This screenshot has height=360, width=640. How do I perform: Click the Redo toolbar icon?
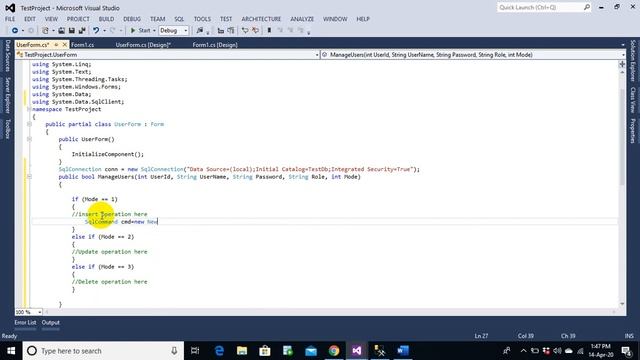click(x=113, y=31)
